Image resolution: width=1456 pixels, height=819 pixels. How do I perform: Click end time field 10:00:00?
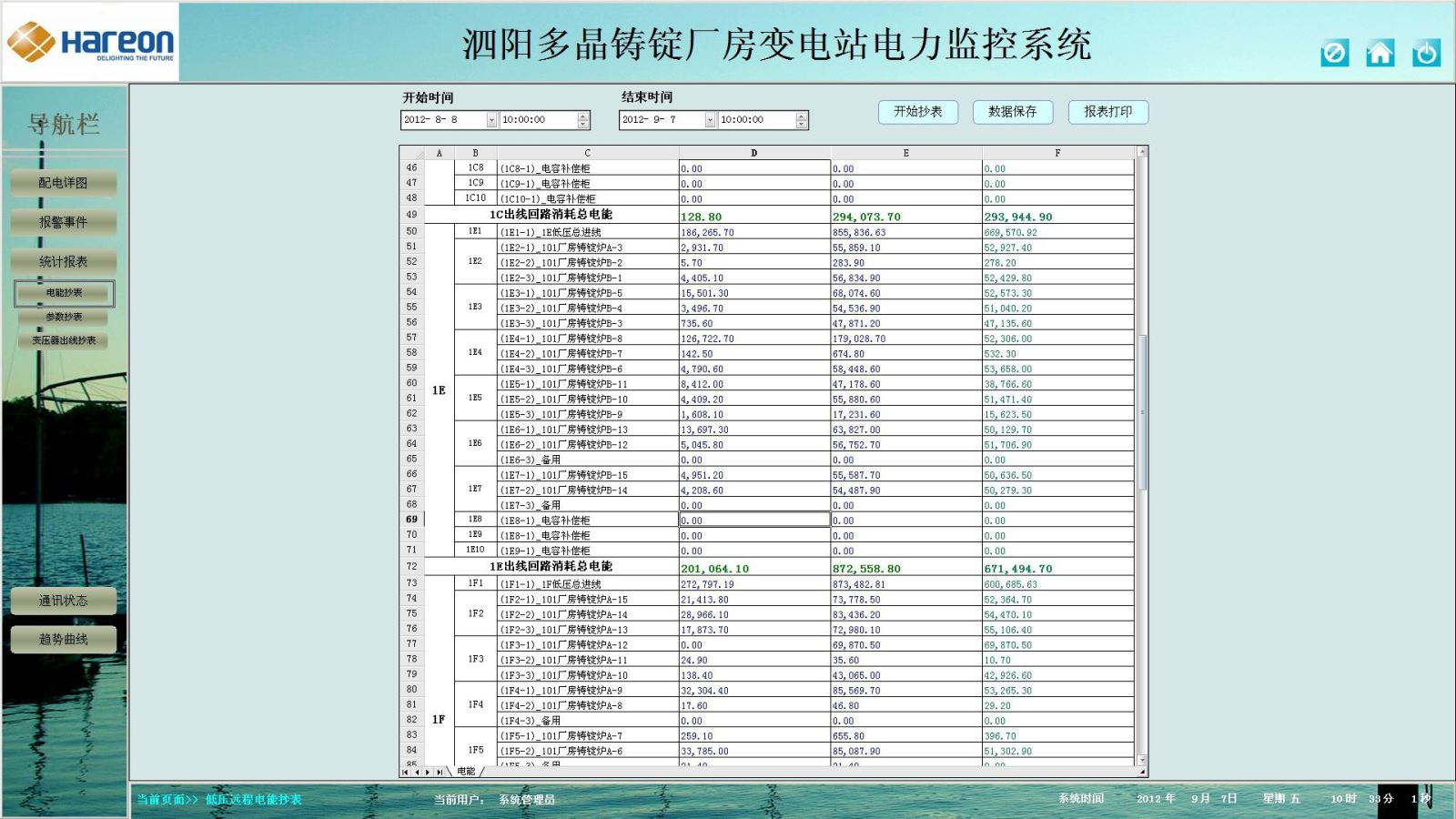[x=757, y=120]
